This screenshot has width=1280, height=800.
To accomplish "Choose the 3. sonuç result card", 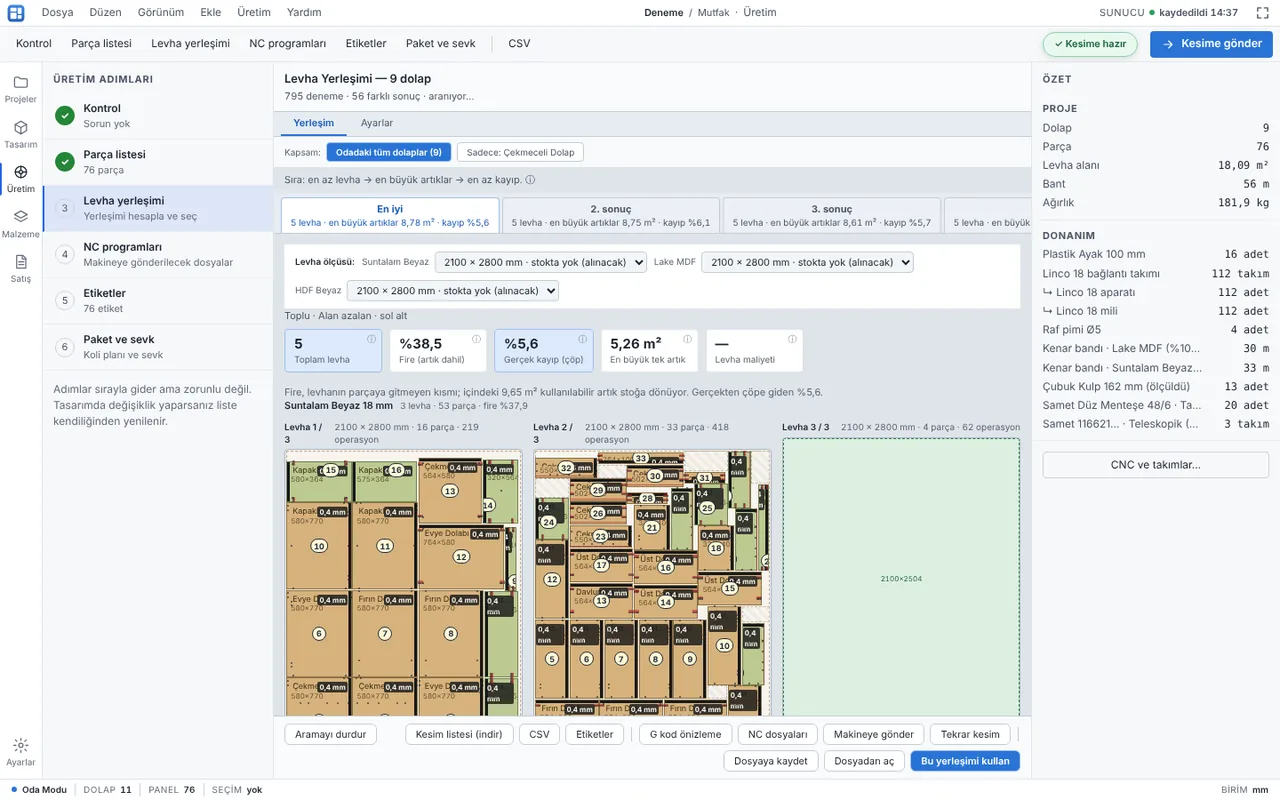I will coord(831,215).
